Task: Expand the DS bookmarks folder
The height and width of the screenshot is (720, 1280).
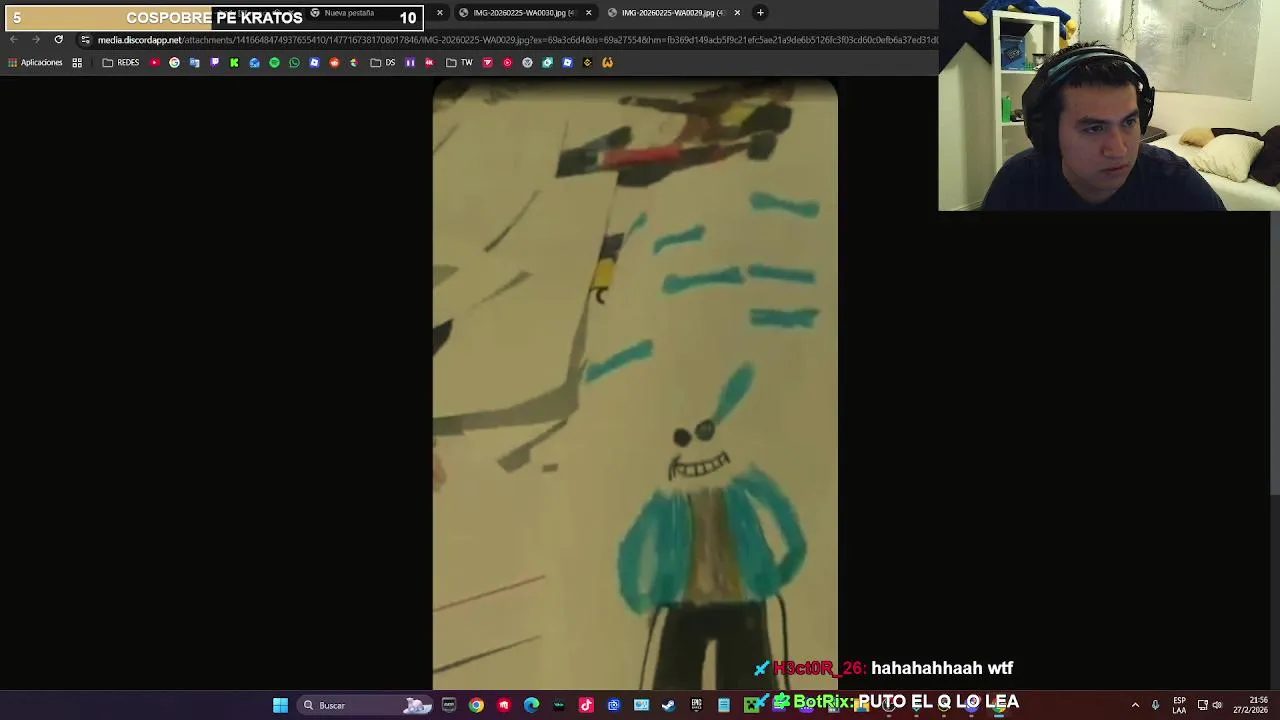Action: [383, 62]
